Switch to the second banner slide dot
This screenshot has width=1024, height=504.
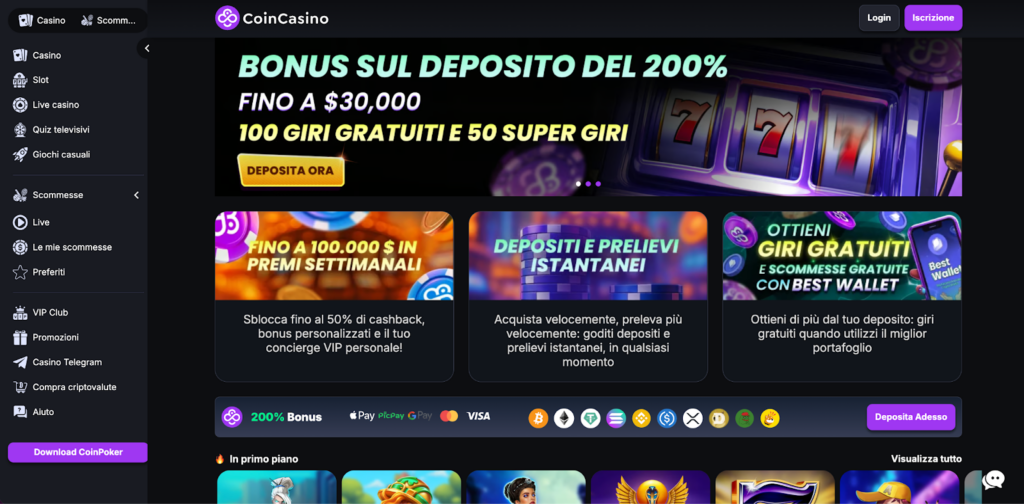point(588,184)
